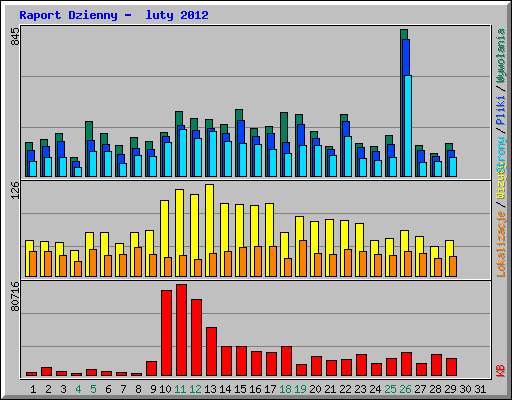Image resolution: width=512 pixels, height=400 pixels.
Task: Click the Lokalizacje legend label
Action: pos(501,244)
